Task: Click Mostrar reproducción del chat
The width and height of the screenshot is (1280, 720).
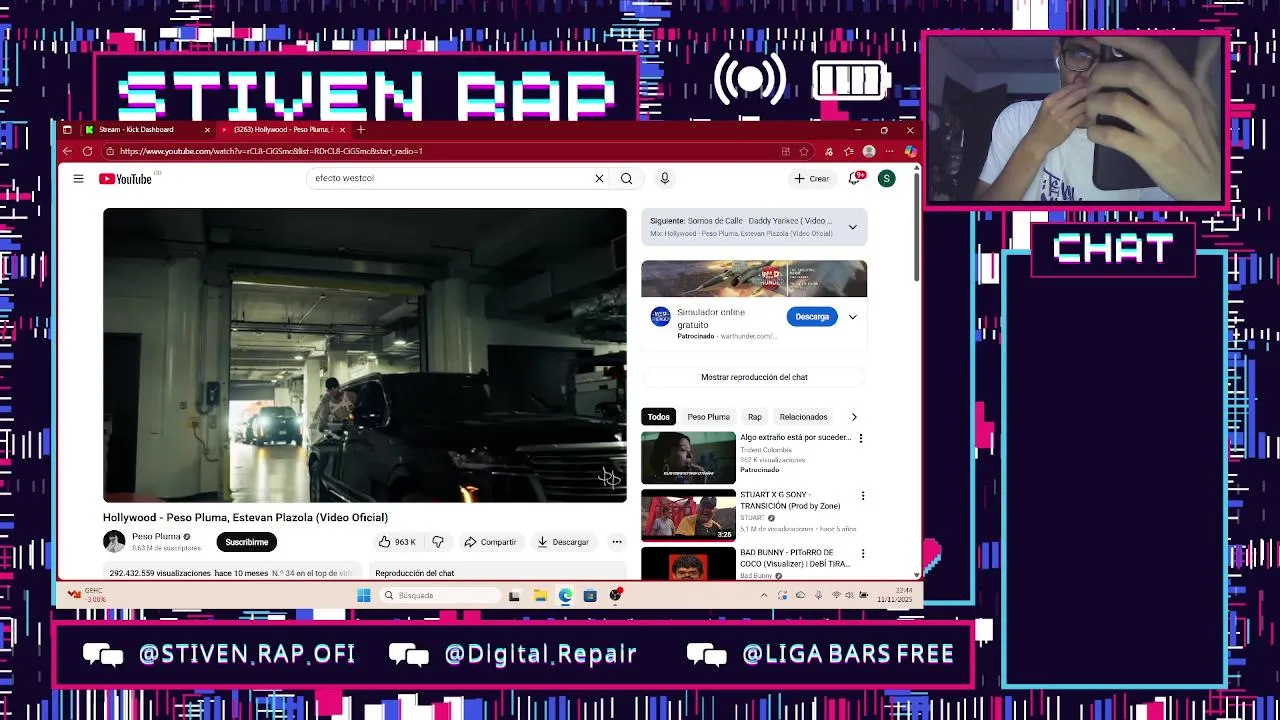Action: point(754,377)
